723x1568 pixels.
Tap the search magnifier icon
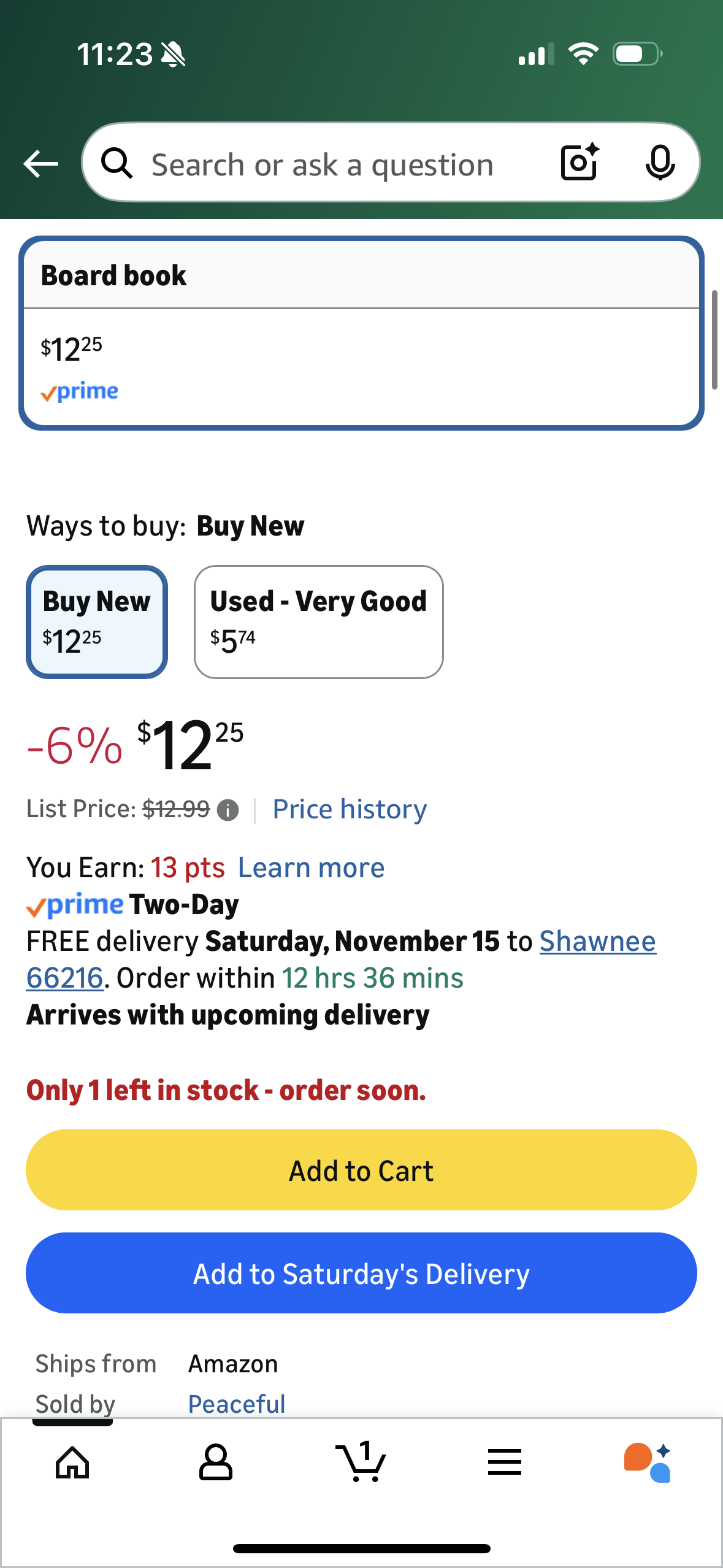pos(117,164)
